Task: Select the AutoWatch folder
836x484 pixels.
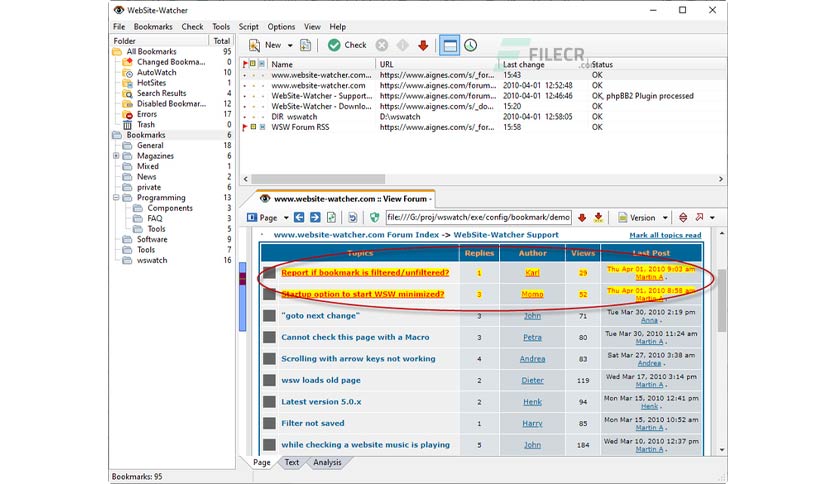Action: (157, 72)
